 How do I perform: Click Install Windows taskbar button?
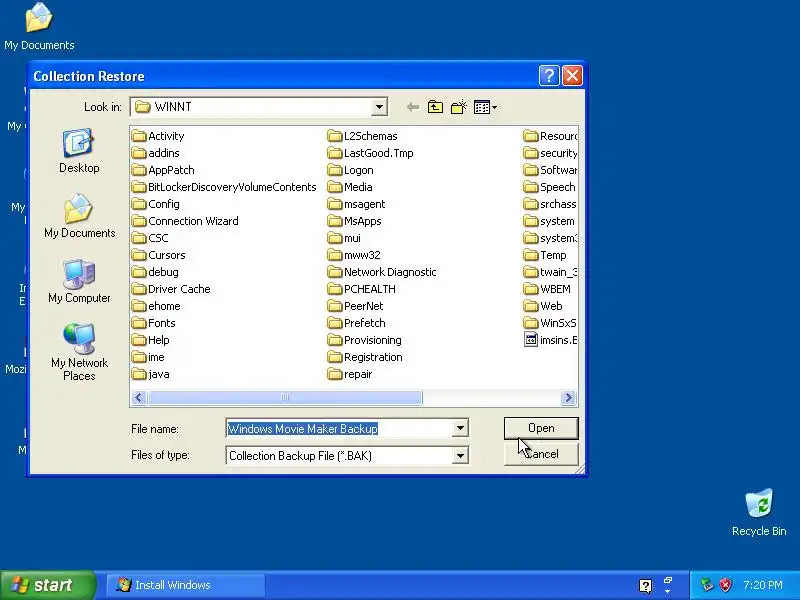(186, 585)
